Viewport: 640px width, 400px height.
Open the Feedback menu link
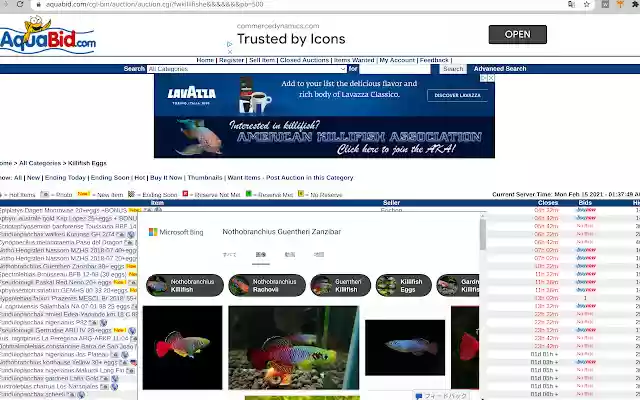coord(434,60)
